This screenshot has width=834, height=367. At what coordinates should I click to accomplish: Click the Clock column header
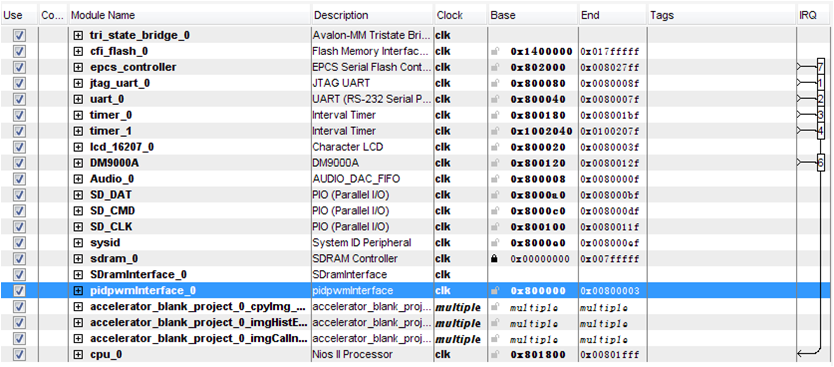click(x=461, y=15)
